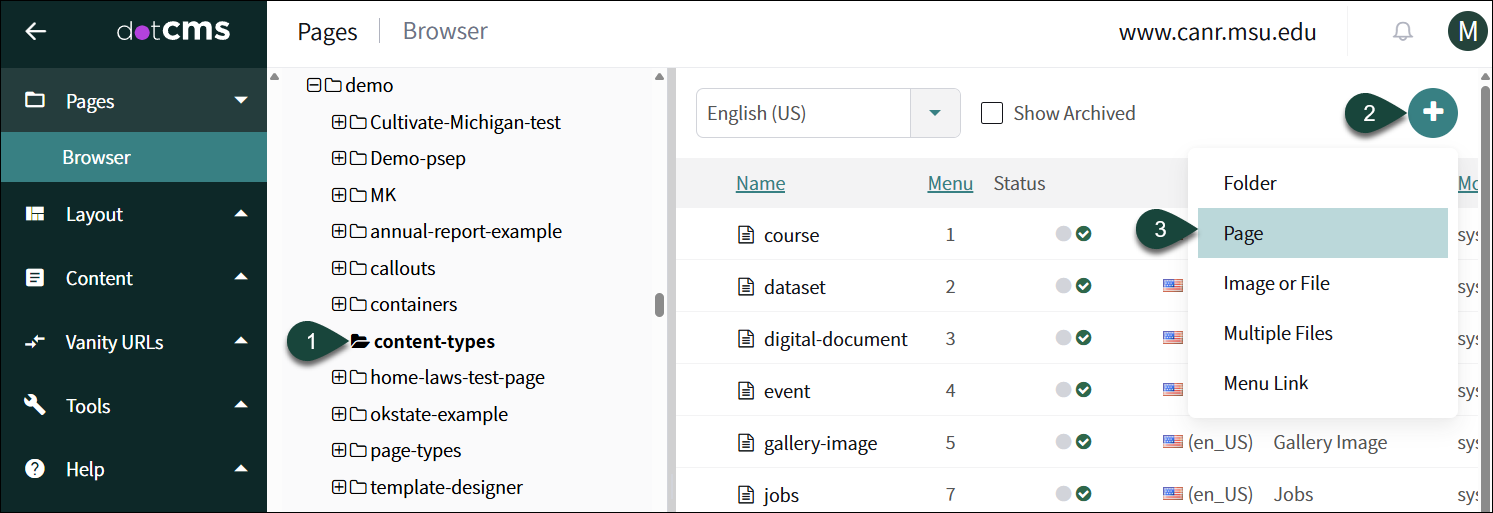Enable the Show Archived checkbox
1493x513 pixels.
[992, 113]
